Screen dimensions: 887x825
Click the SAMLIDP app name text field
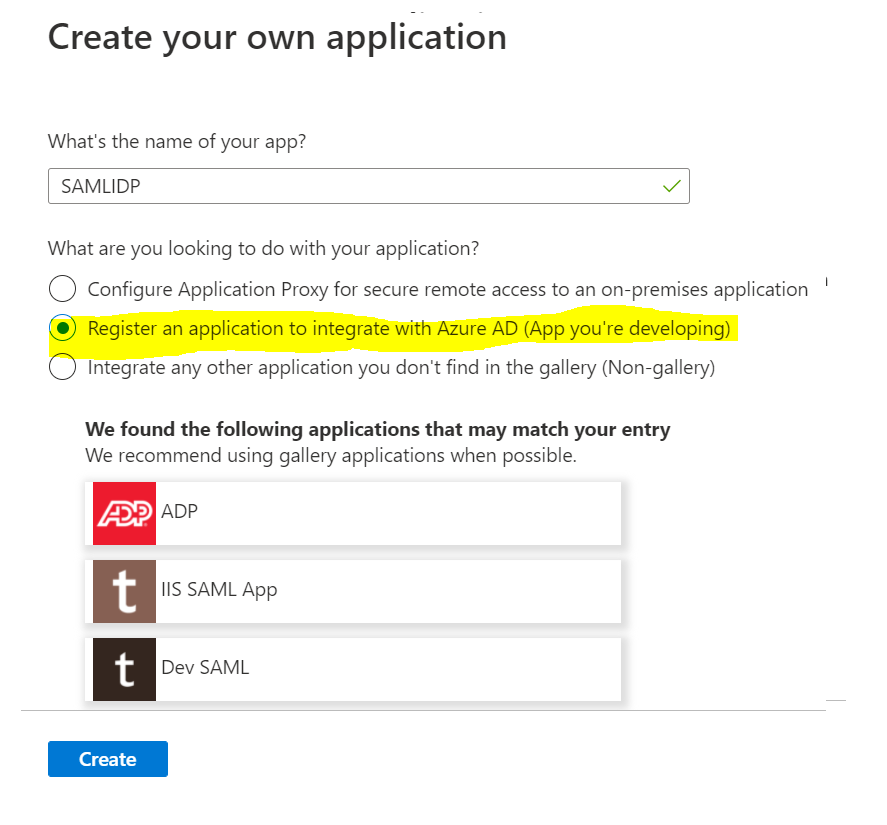(368, 186)
